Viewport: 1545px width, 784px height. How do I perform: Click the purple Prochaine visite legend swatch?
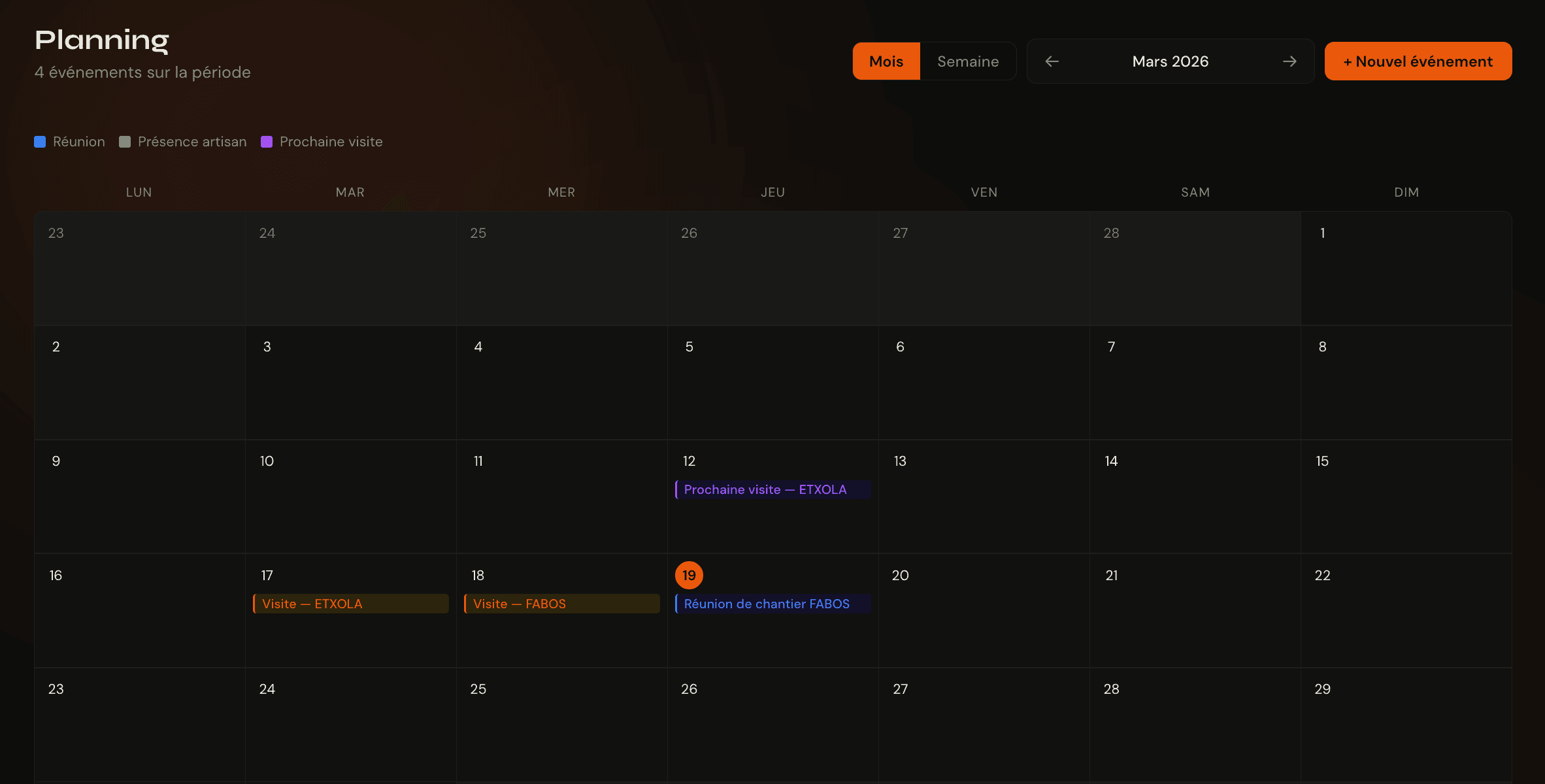(x=267, y=142)
